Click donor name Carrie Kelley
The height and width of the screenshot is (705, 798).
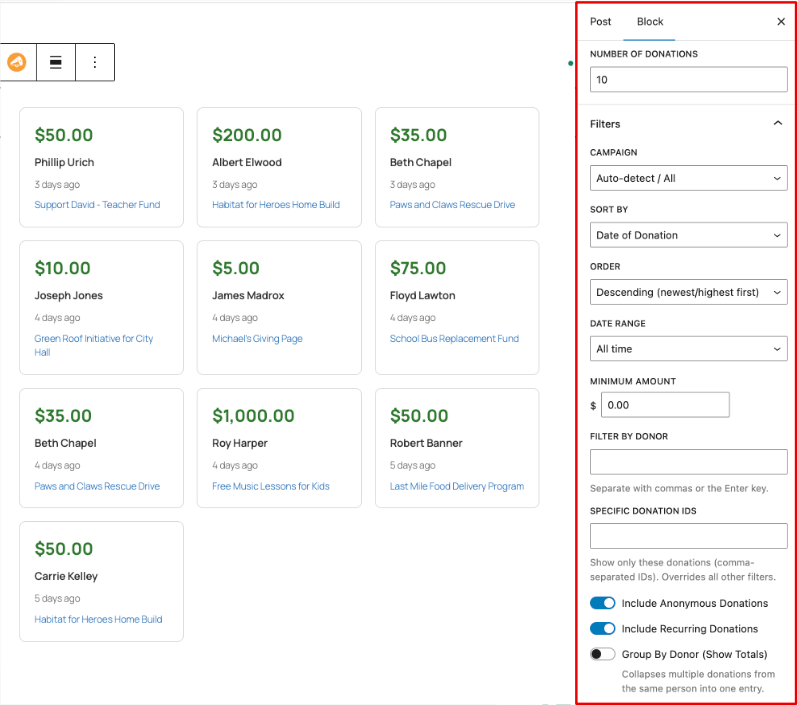click(66, 576)
